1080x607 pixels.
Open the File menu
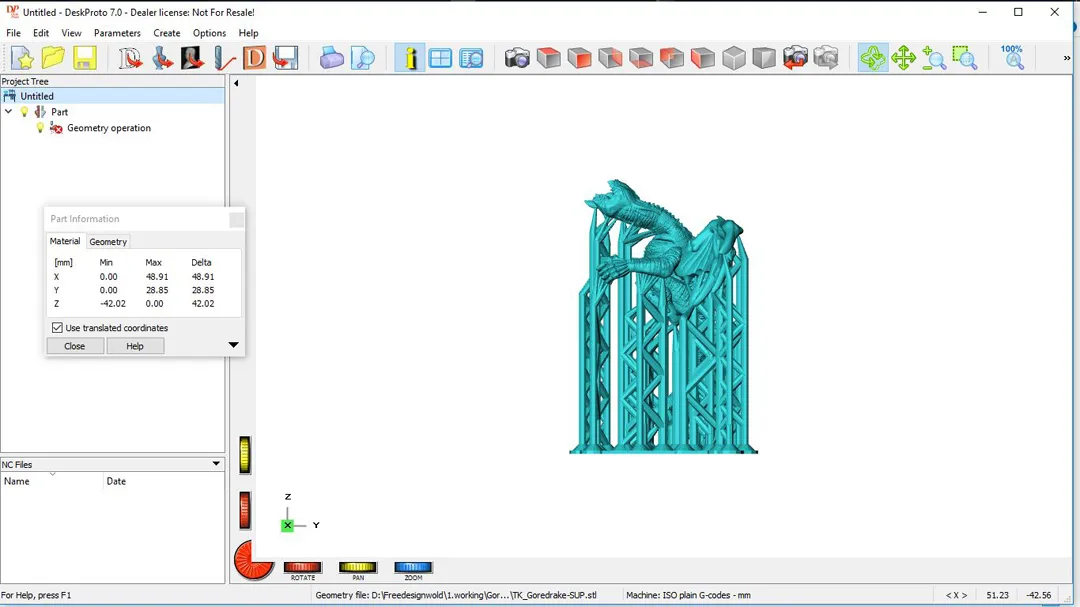(x=13, y=33)
